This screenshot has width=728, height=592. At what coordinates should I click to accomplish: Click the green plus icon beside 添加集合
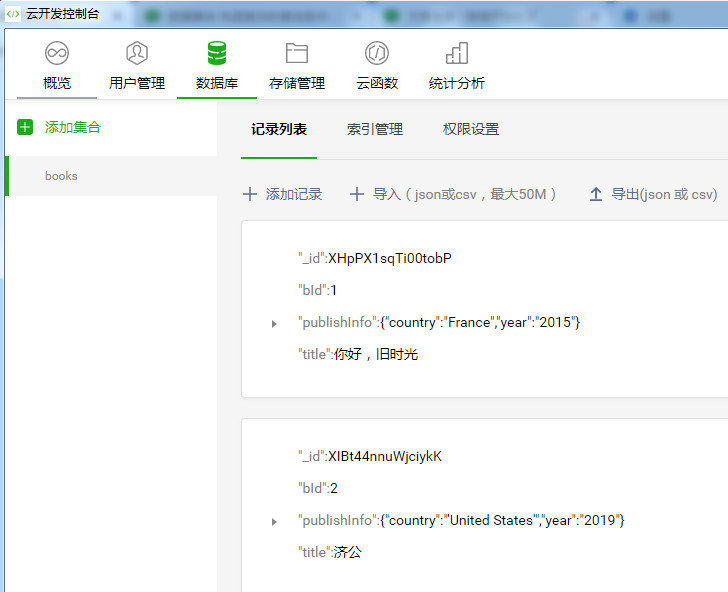[25, 127]
